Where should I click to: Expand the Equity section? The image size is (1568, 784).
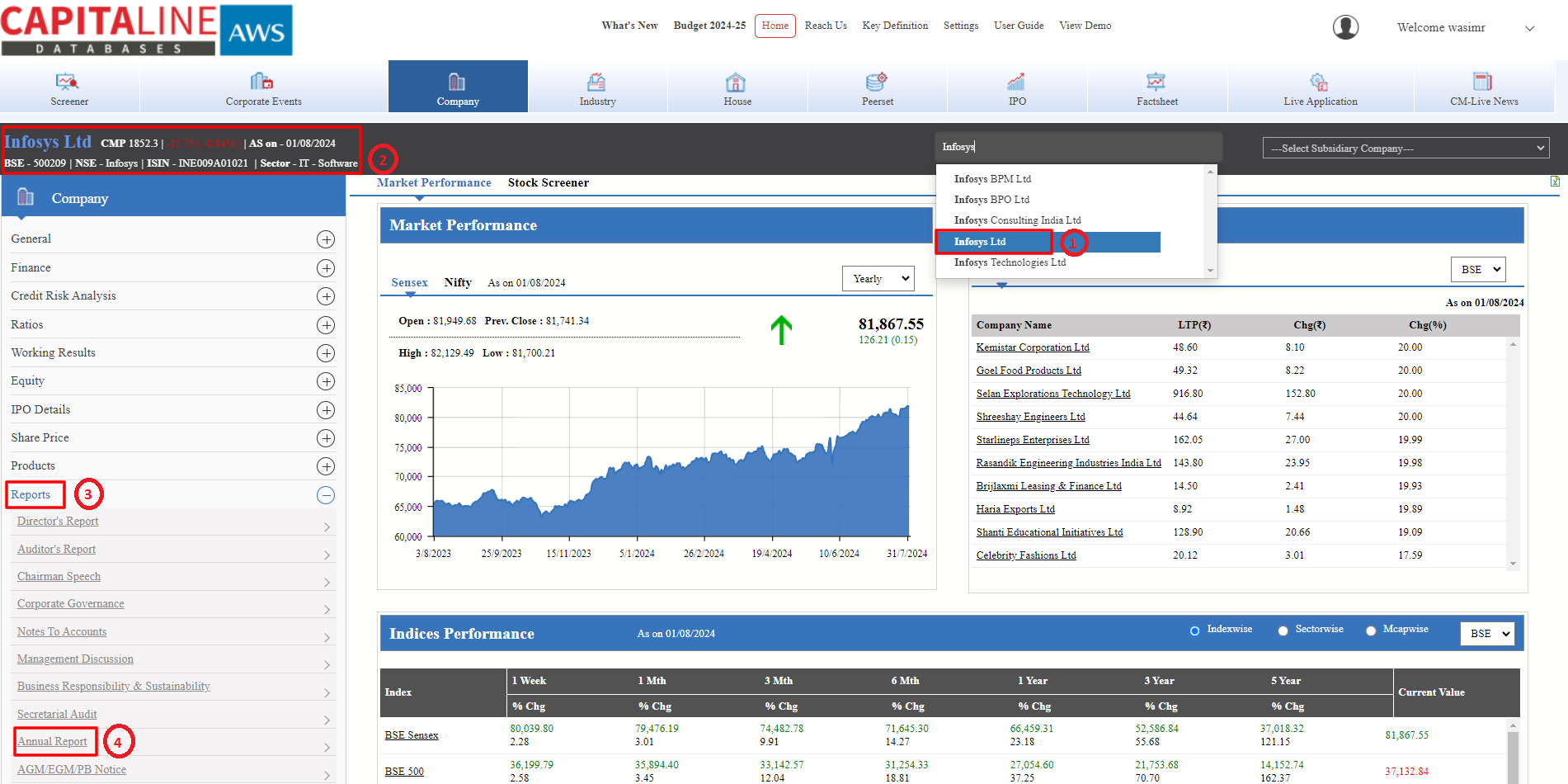tap(326, 381)
